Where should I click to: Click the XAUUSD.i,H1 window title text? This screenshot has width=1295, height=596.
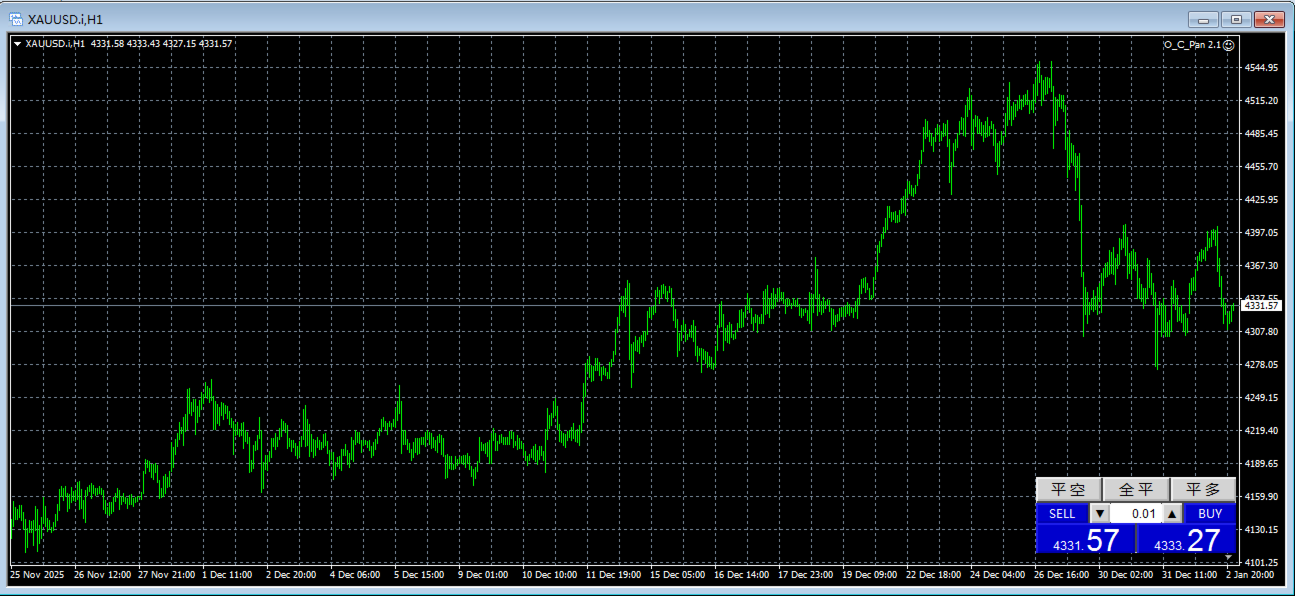(x=65, y=19)
